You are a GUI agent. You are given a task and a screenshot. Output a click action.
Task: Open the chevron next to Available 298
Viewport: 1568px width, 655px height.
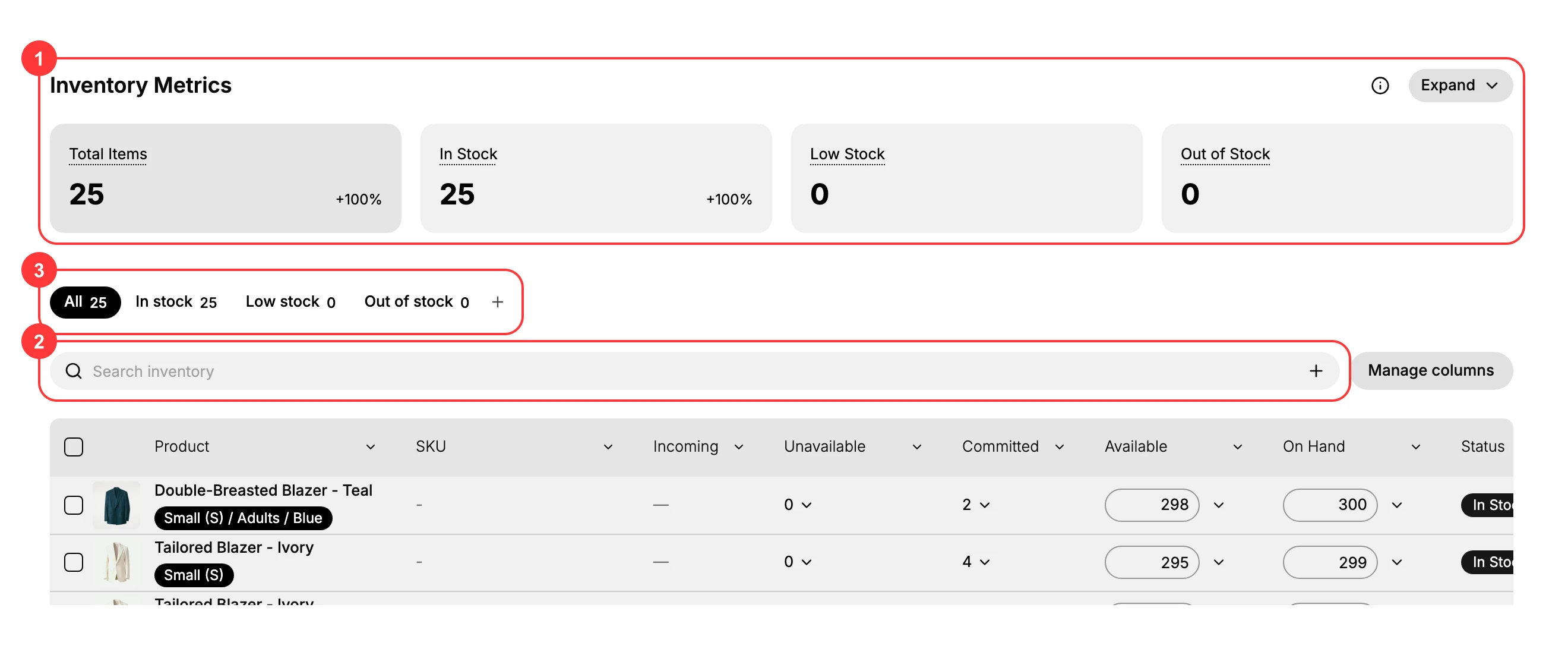(x=1218, y=505)
